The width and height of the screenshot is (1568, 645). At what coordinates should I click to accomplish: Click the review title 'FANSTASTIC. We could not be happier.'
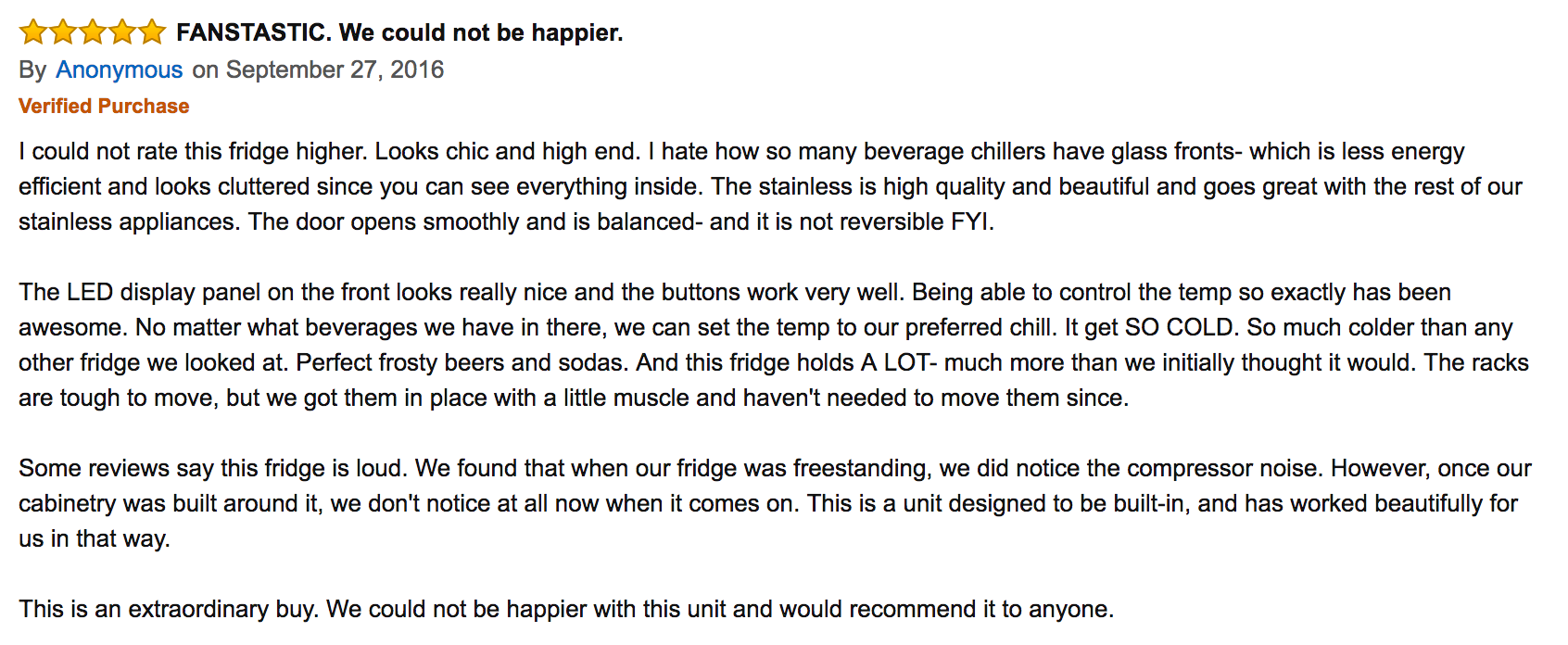399,33
